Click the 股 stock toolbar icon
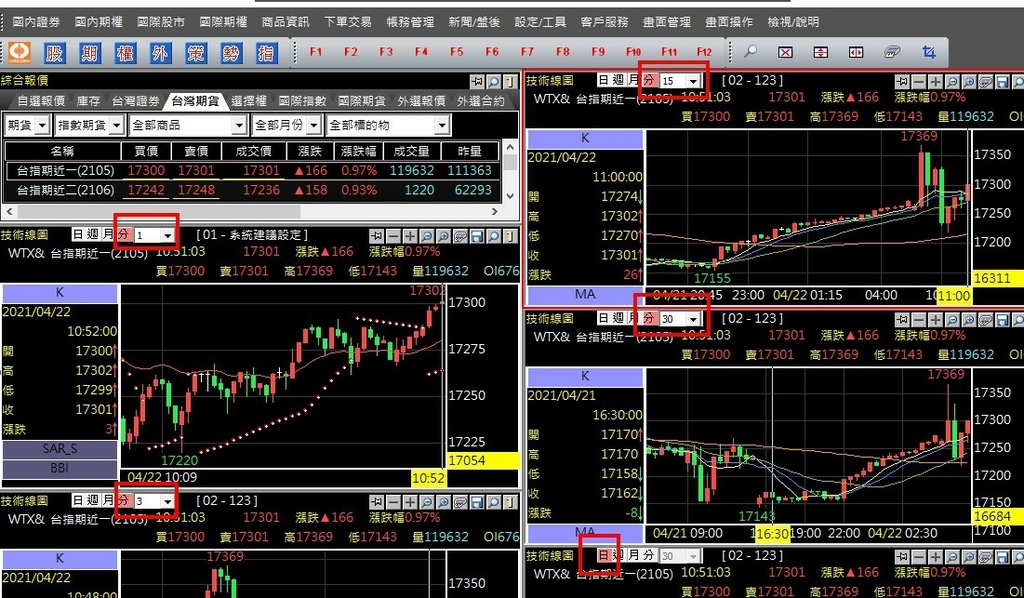 [x=54, y=52]
